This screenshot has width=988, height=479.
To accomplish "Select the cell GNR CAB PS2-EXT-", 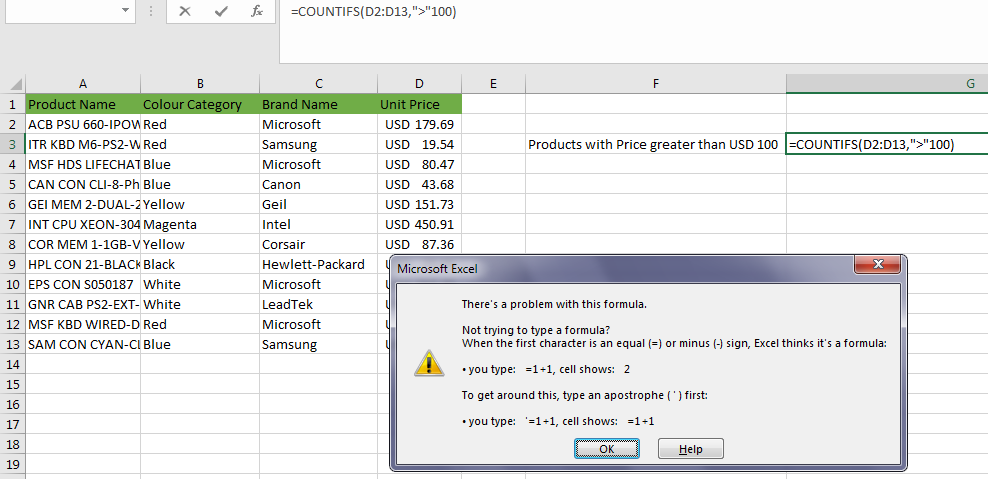I will (x=83, y=304).
